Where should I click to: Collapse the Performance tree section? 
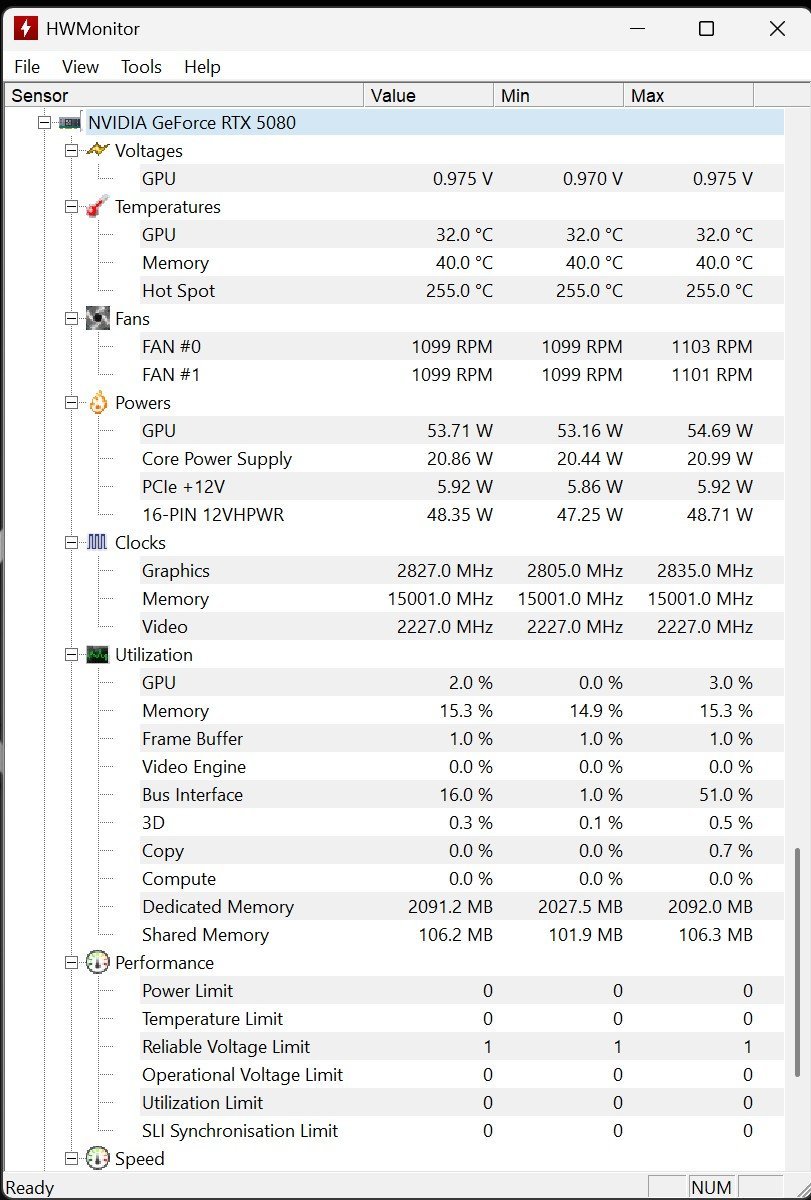(71, 963)
